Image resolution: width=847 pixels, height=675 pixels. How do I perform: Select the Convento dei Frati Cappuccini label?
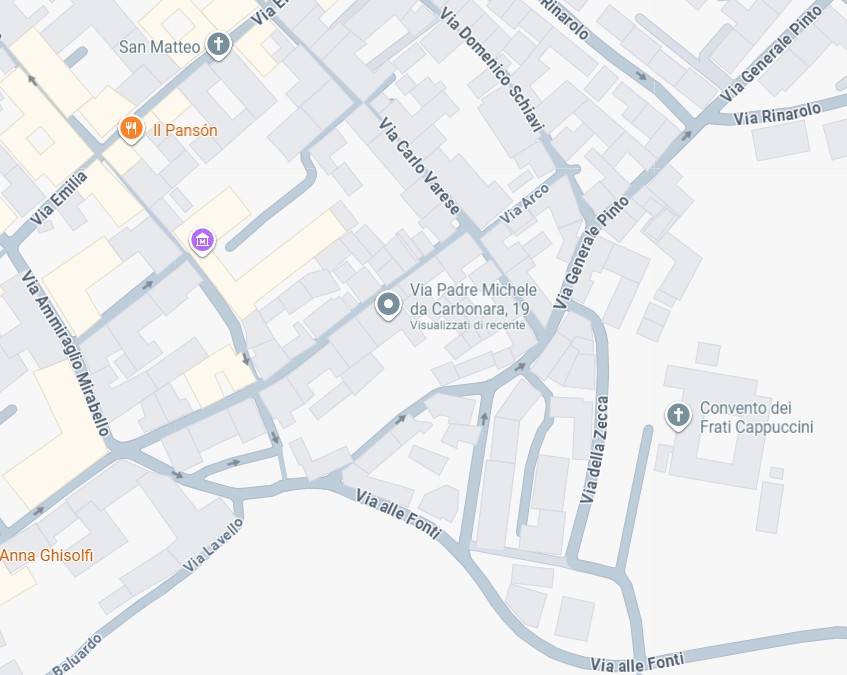pos(756,417)
